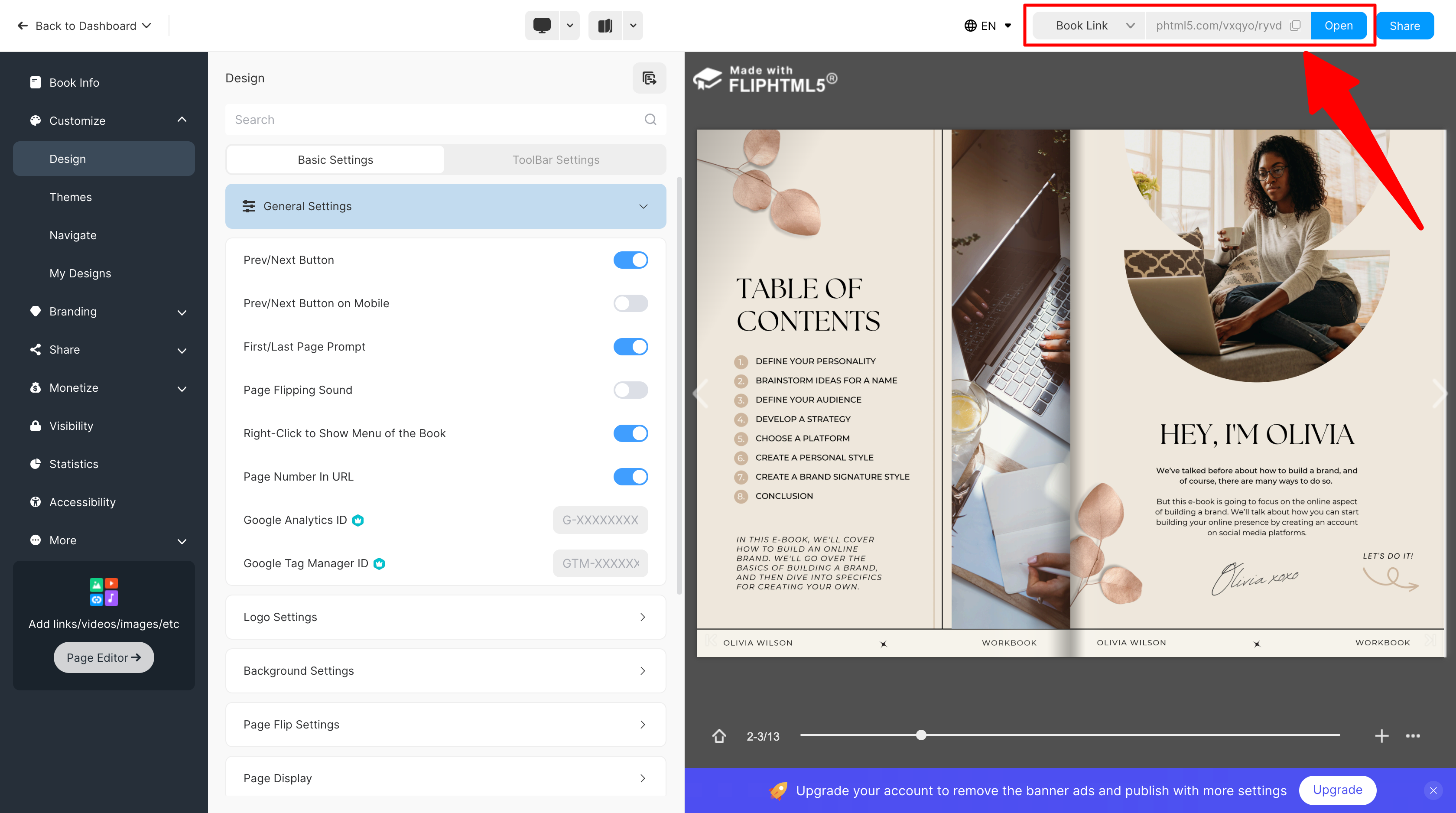
Task: Switch to ToolBar Settings tab
Action: pos(556,160)
